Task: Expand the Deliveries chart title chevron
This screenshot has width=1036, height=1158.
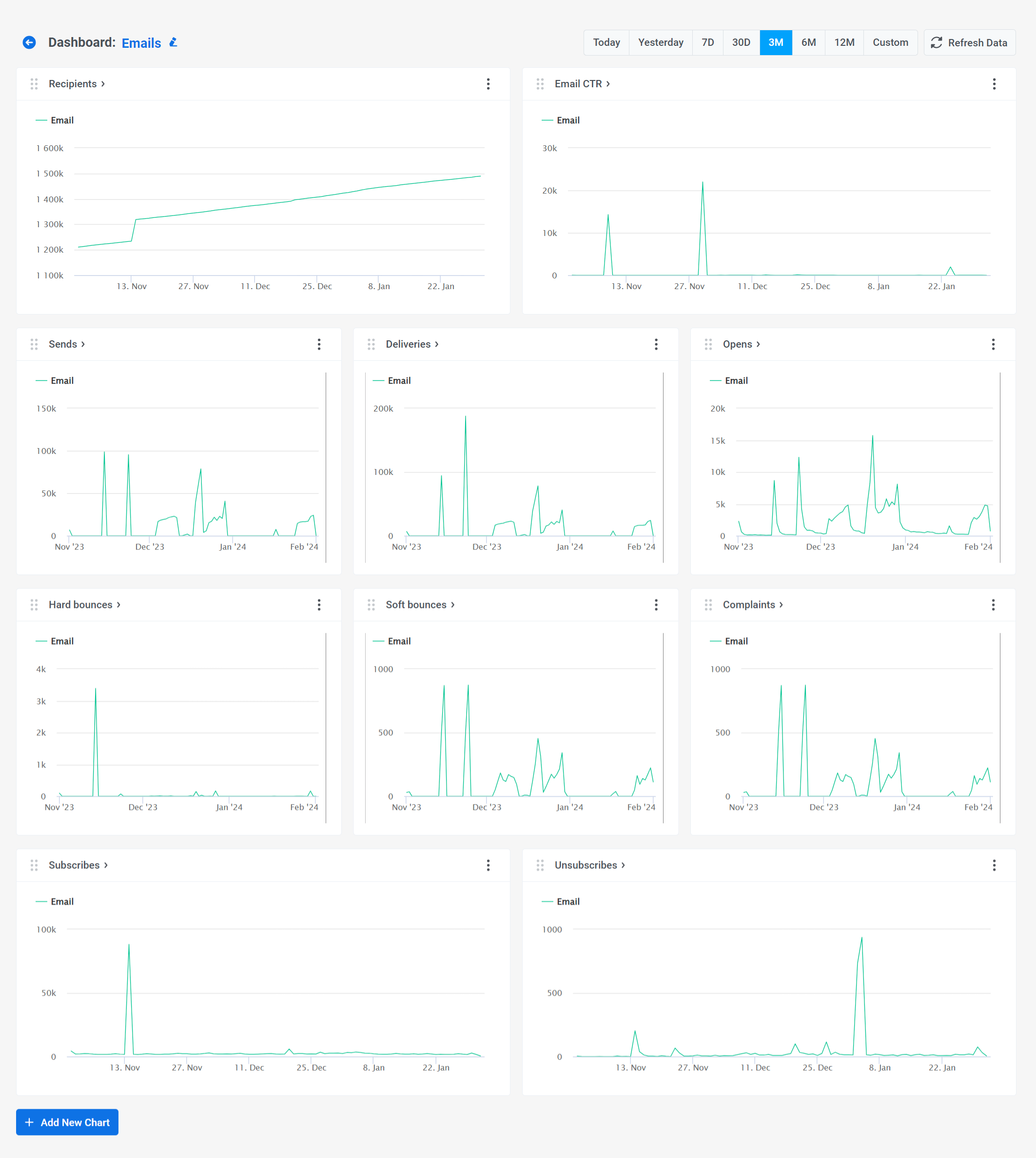Action: coord(437,344)
